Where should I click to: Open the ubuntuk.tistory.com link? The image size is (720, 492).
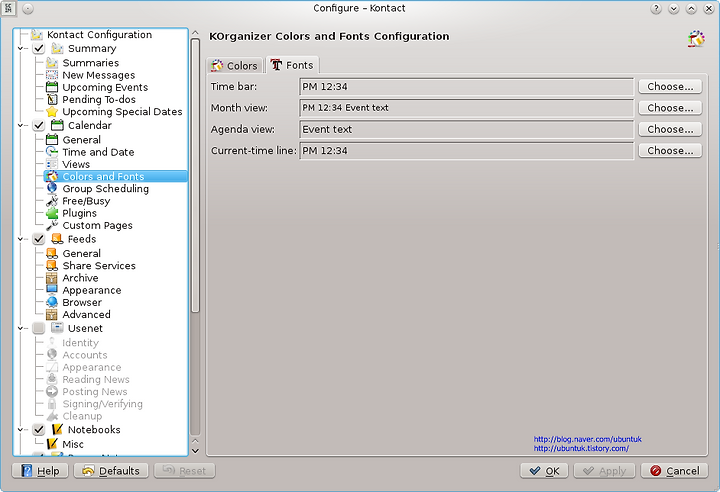tap(581, 448)
